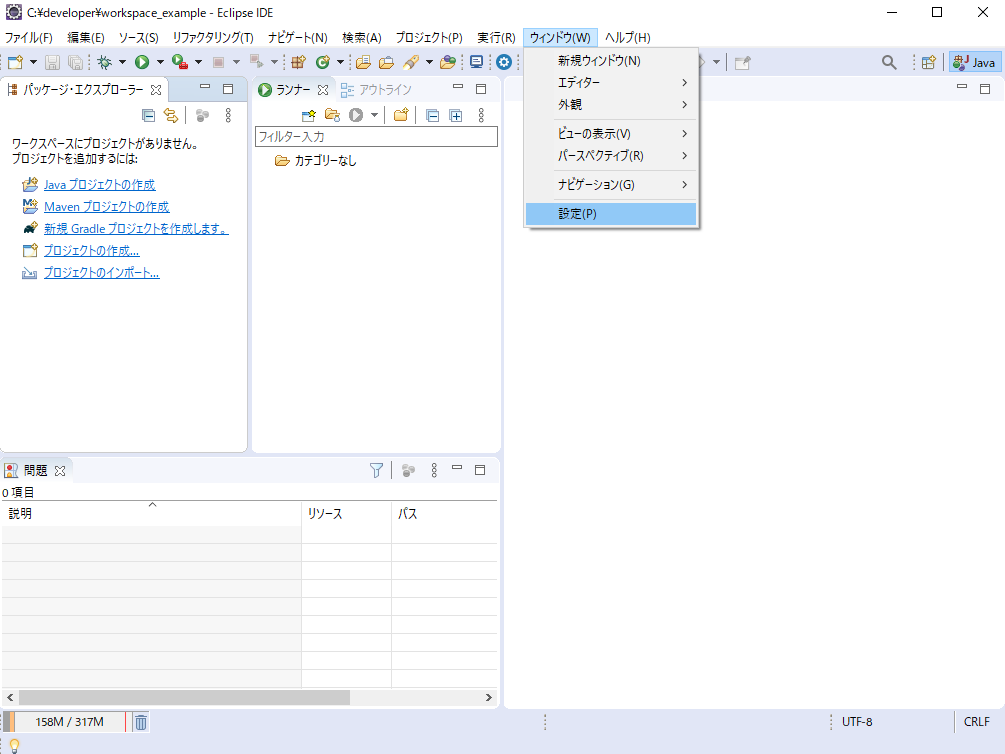
Task: Click the Save icon in the toolbar
Action: click(x=53, y=62)
